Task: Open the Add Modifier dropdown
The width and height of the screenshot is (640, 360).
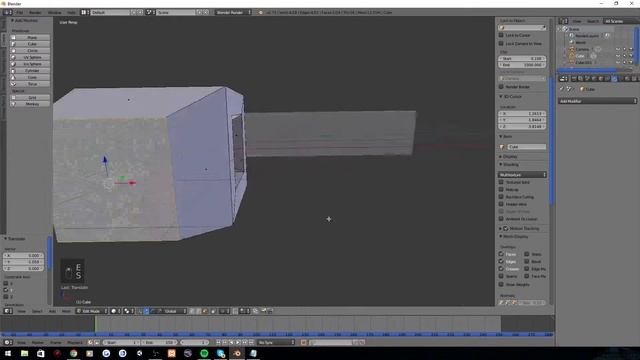Action: [598, 101]
